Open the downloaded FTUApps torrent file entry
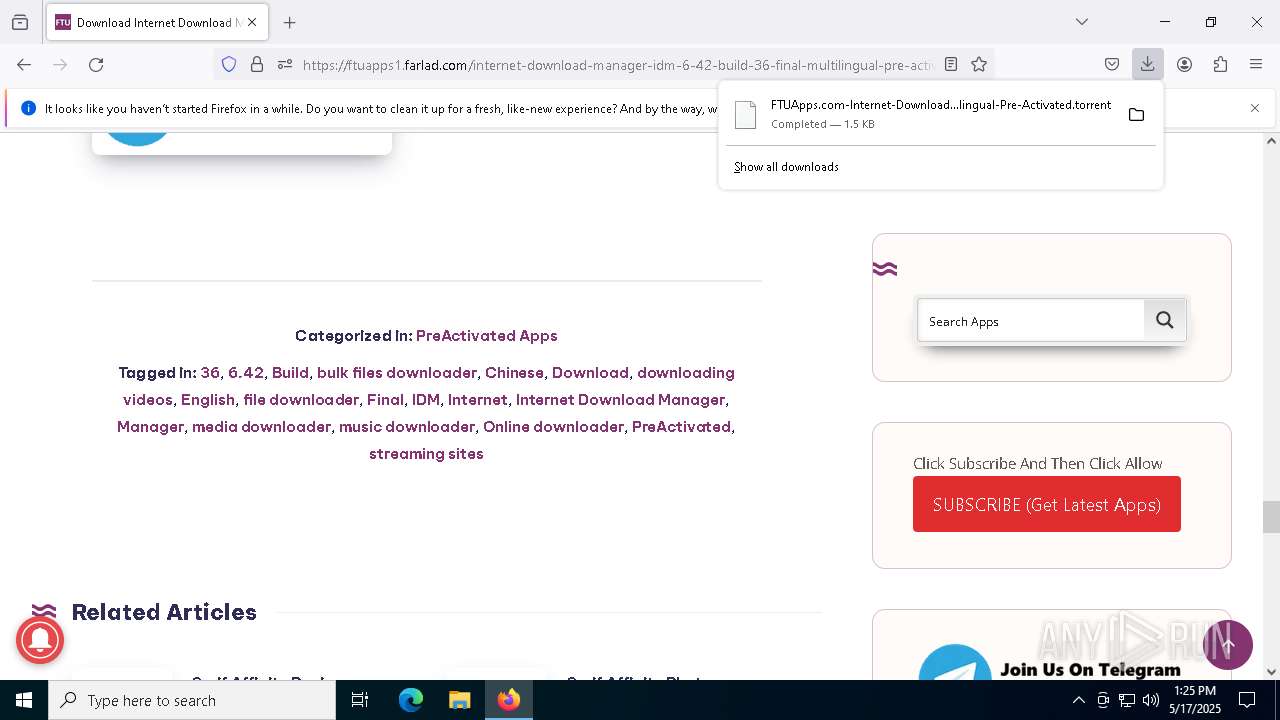The image size is (1280, 720). pos(920,114)
